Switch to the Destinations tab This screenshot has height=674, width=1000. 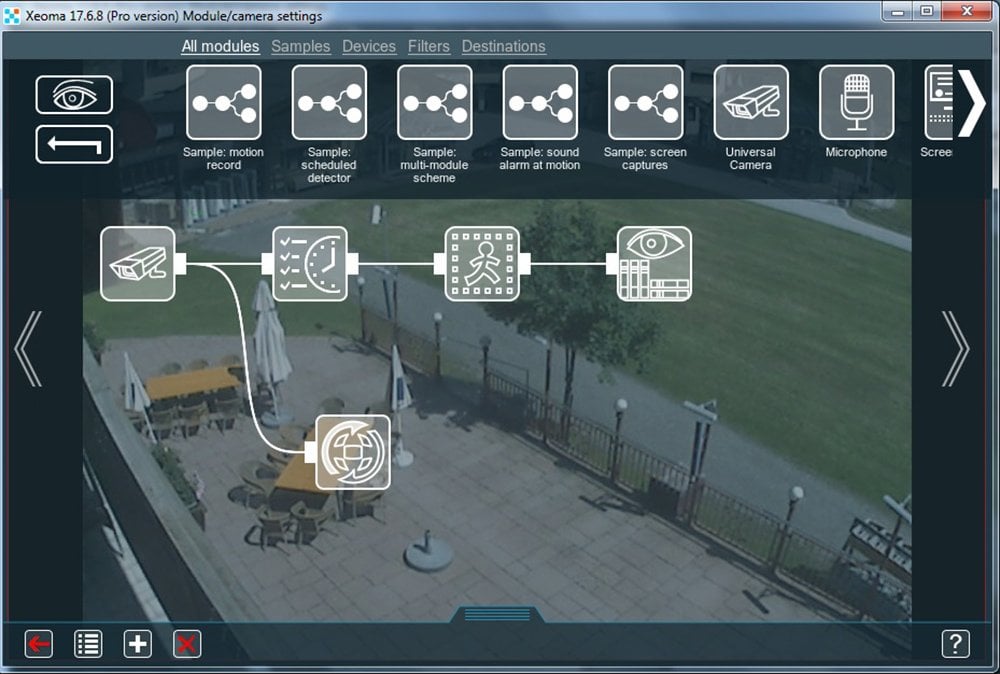(x=503, y=46)
